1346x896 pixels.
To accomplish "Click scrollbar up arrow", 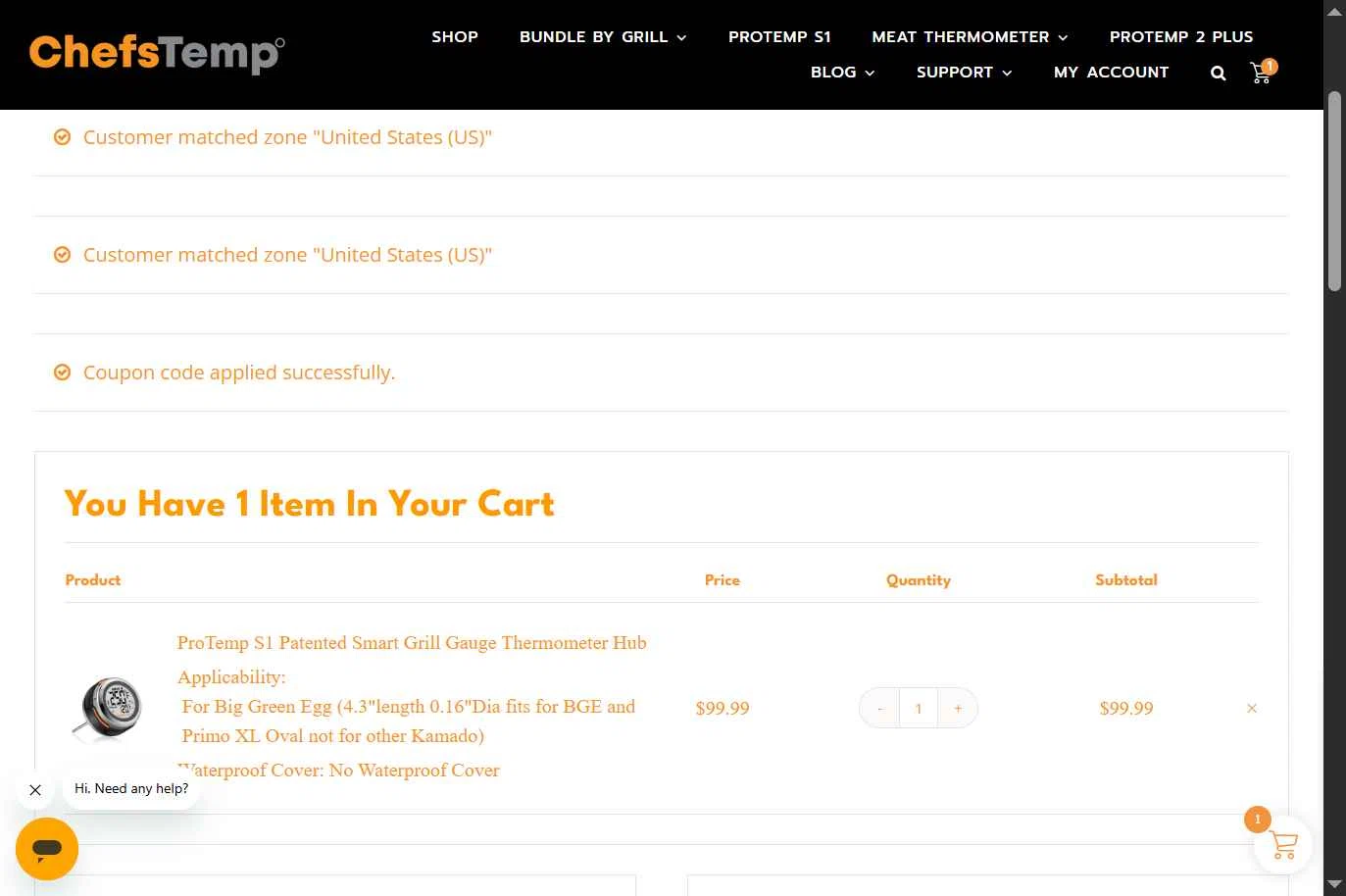I will (x=1334, y=12).
